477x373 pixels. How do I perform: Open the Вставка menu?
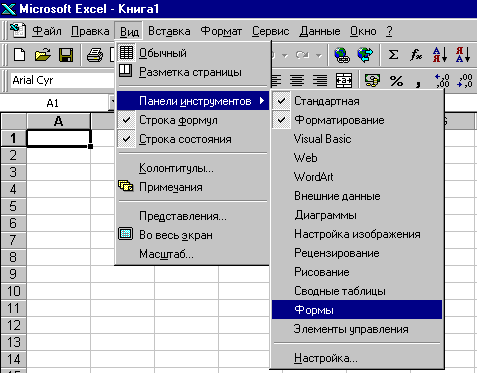click(x=169, y=31)
